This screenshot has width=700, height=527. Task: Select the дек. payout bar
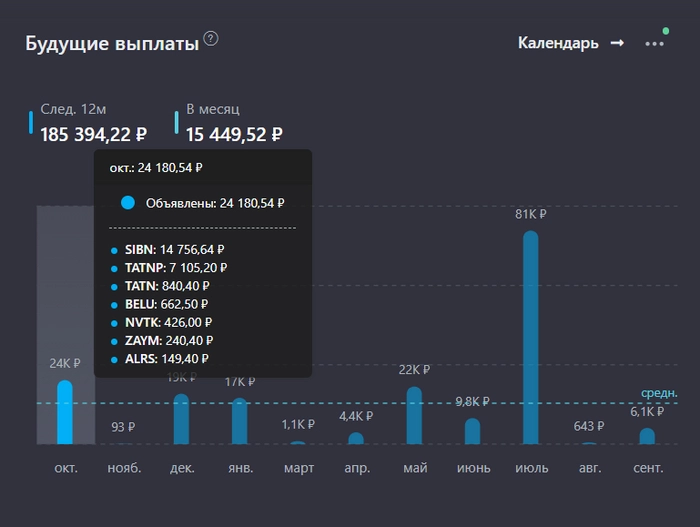[x=181, y=419]
